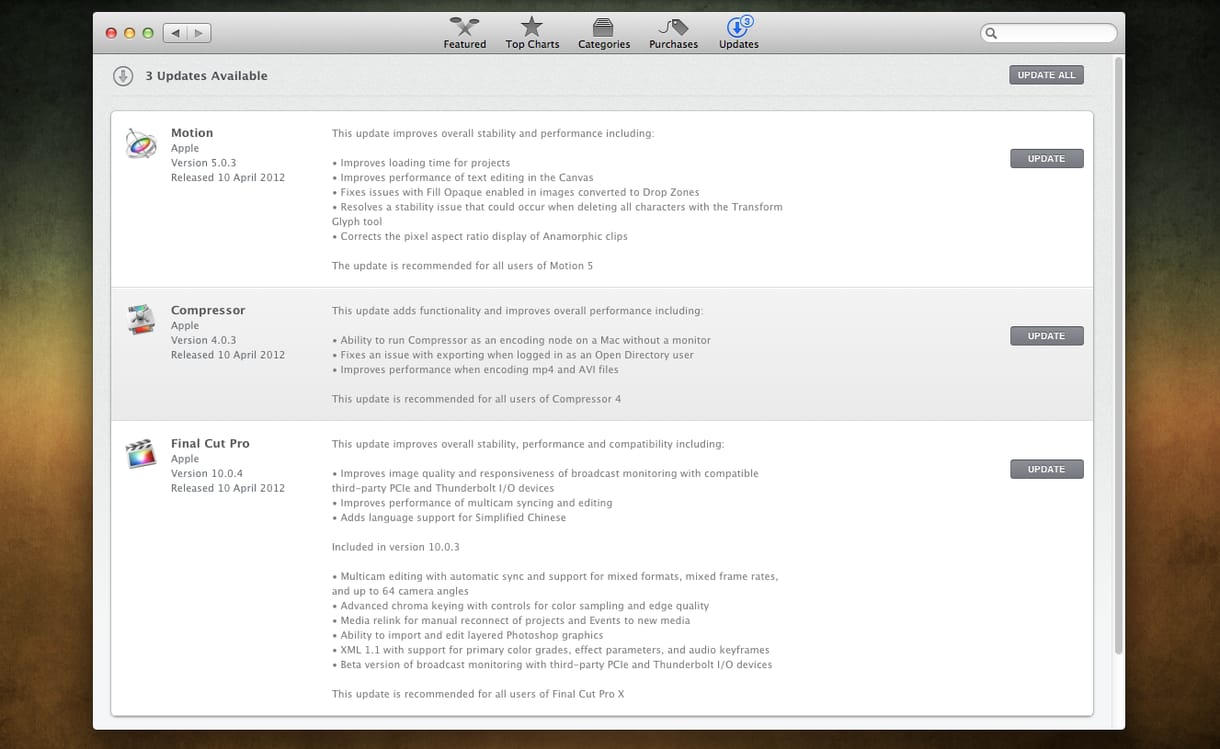Click 'Version 5.0.3' text
Screen dimensions: 1220x749
(203, 163)
